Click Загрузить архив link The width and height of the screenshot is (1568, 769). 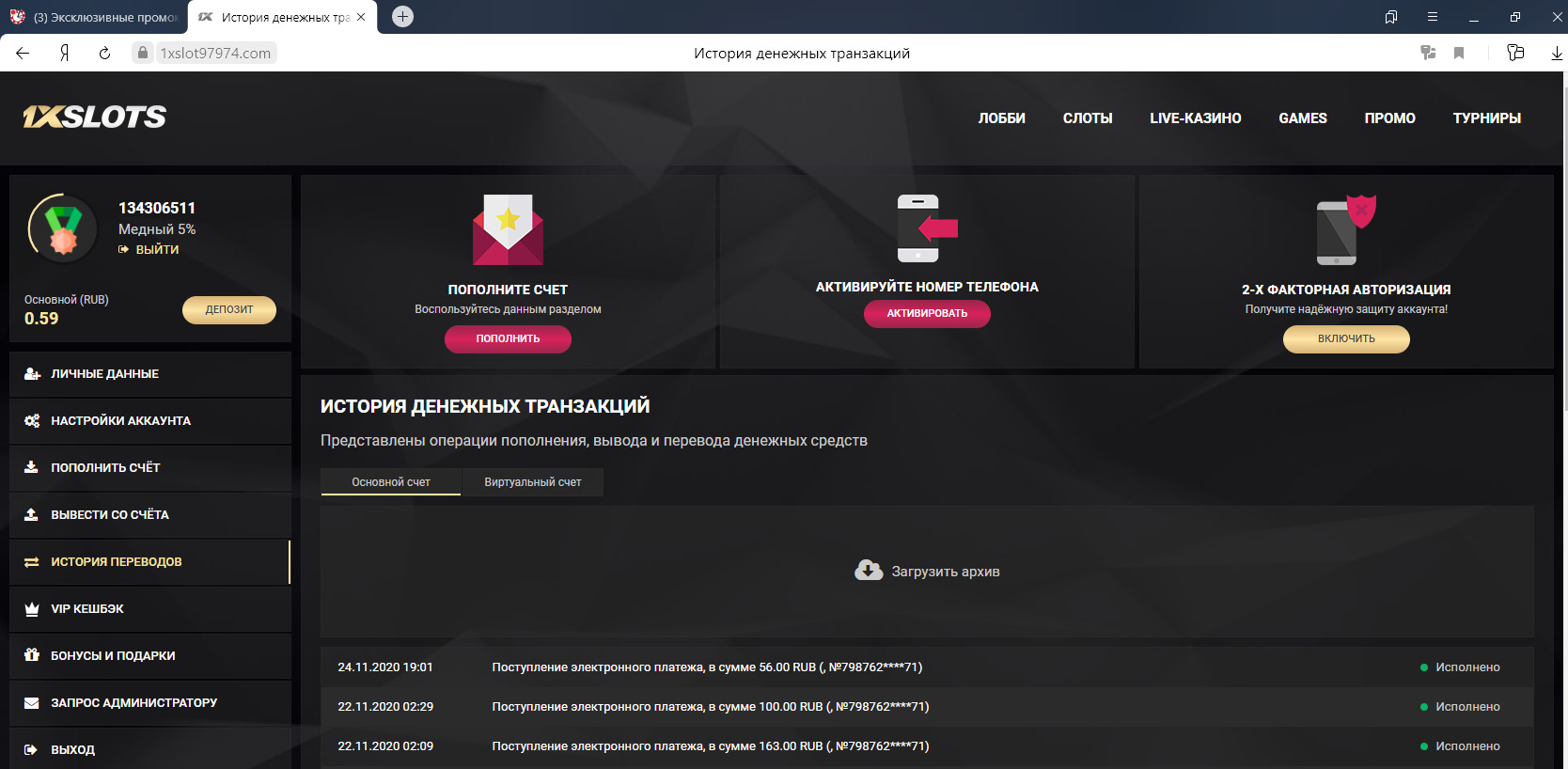[x=946, y=572]
